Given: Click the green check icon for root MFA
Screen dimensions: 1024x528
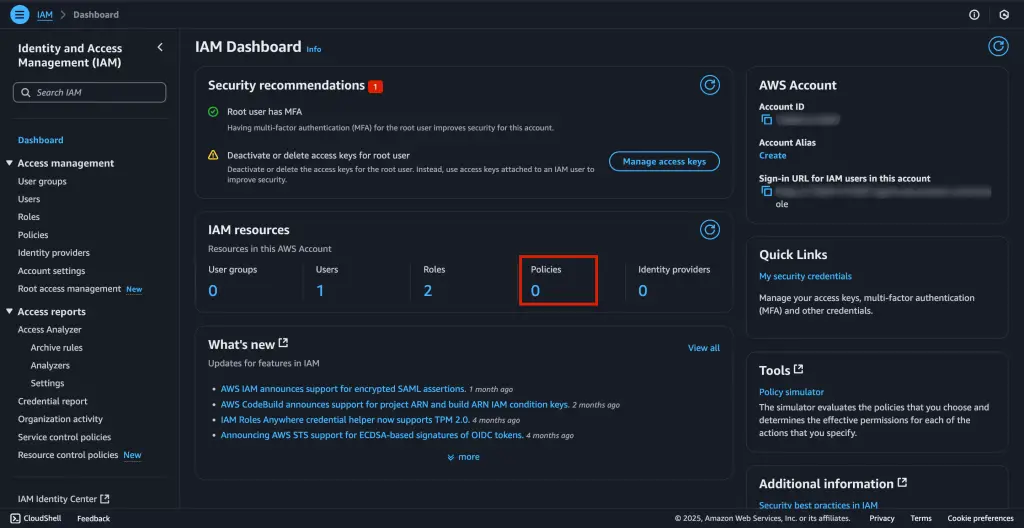Looking at the screenshot, I should (x=213, y=112).
